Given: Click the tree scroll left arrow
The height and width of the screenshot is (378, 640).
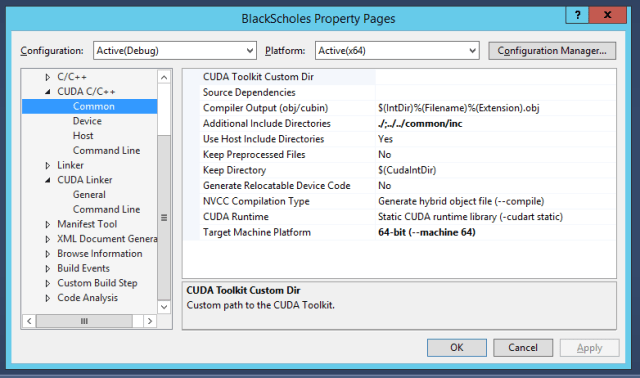Looking at the screenshot, I should (29, 321).
